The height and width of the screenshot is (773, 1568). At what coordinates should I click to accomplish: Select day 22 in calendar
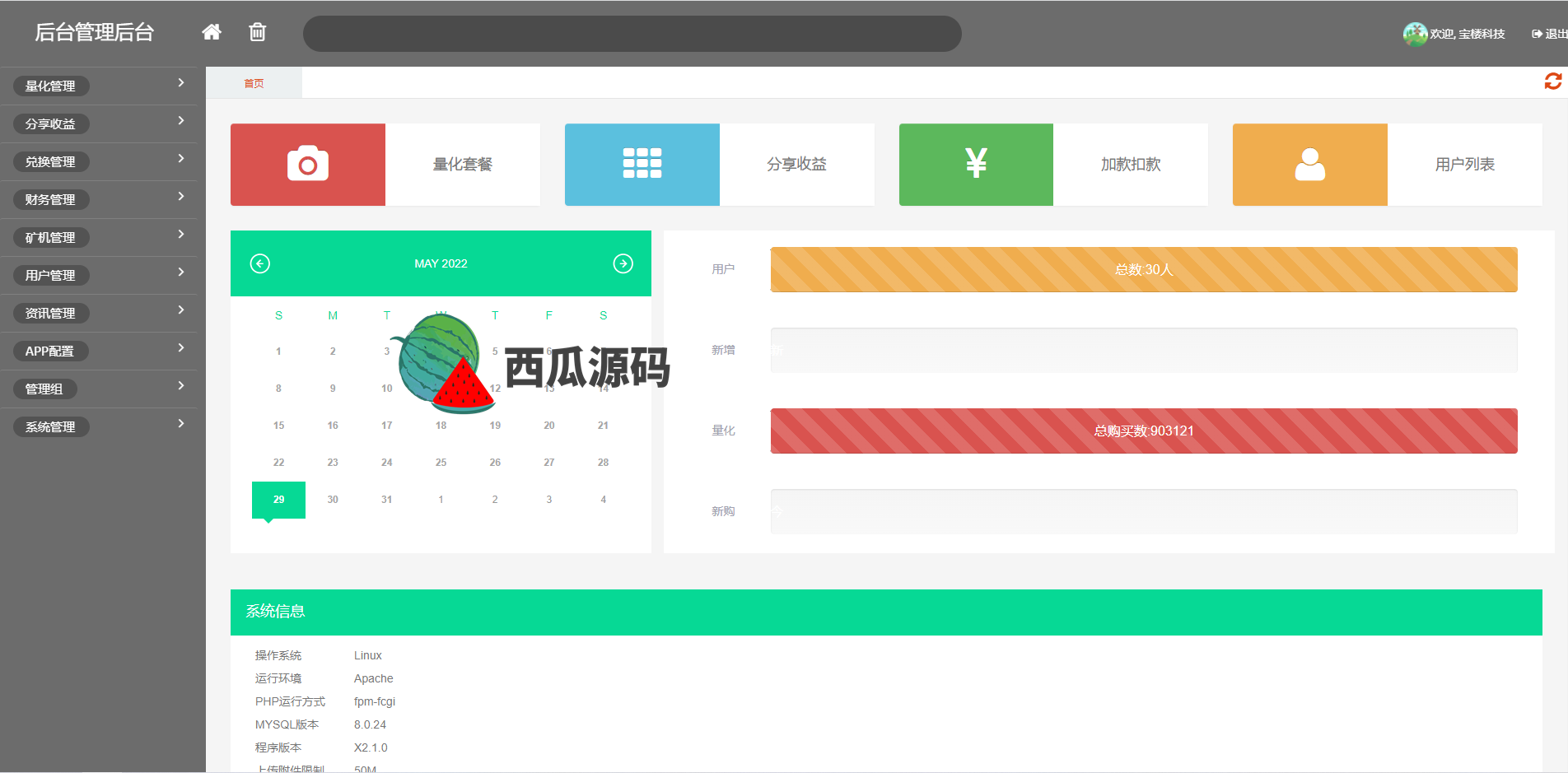point(278,463)
